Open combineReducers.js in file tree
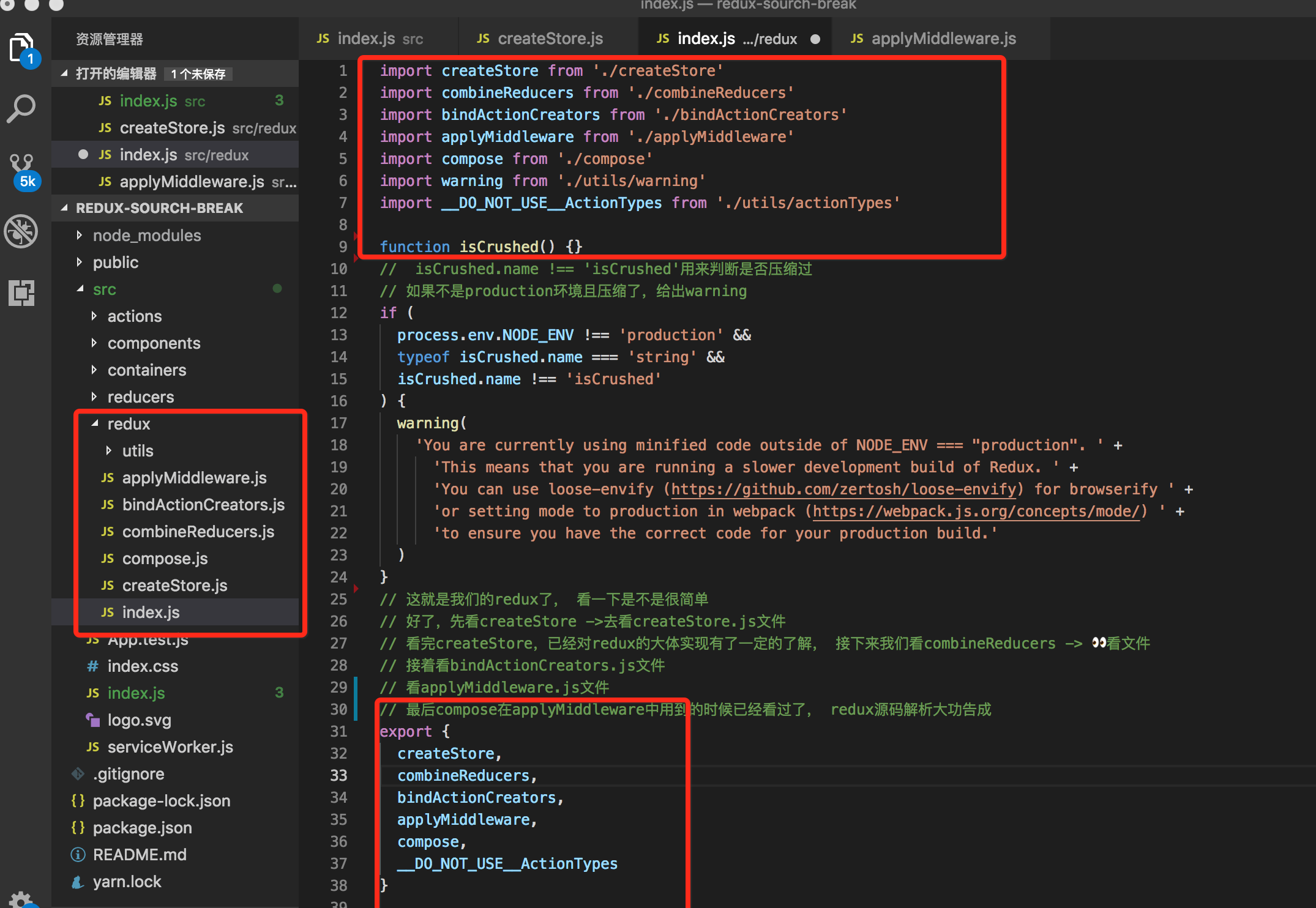This screenshot has height=908, width=1316. coord(198,532)
